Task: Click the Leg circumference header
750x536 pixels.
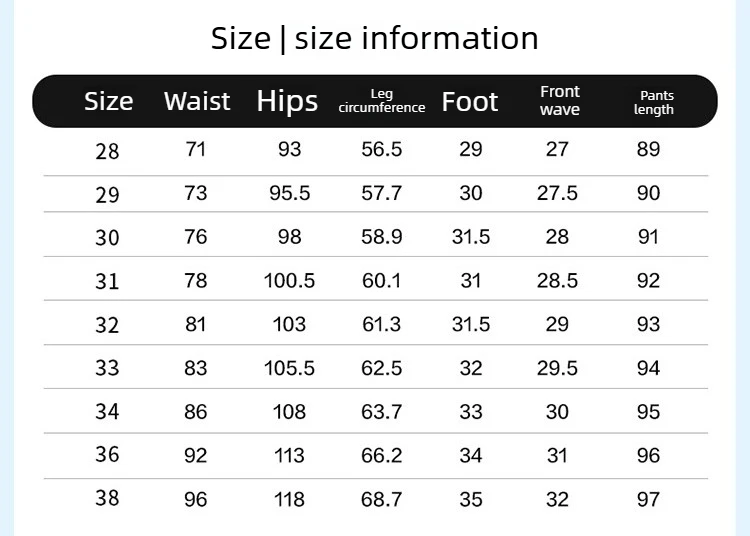Action: 382,101
